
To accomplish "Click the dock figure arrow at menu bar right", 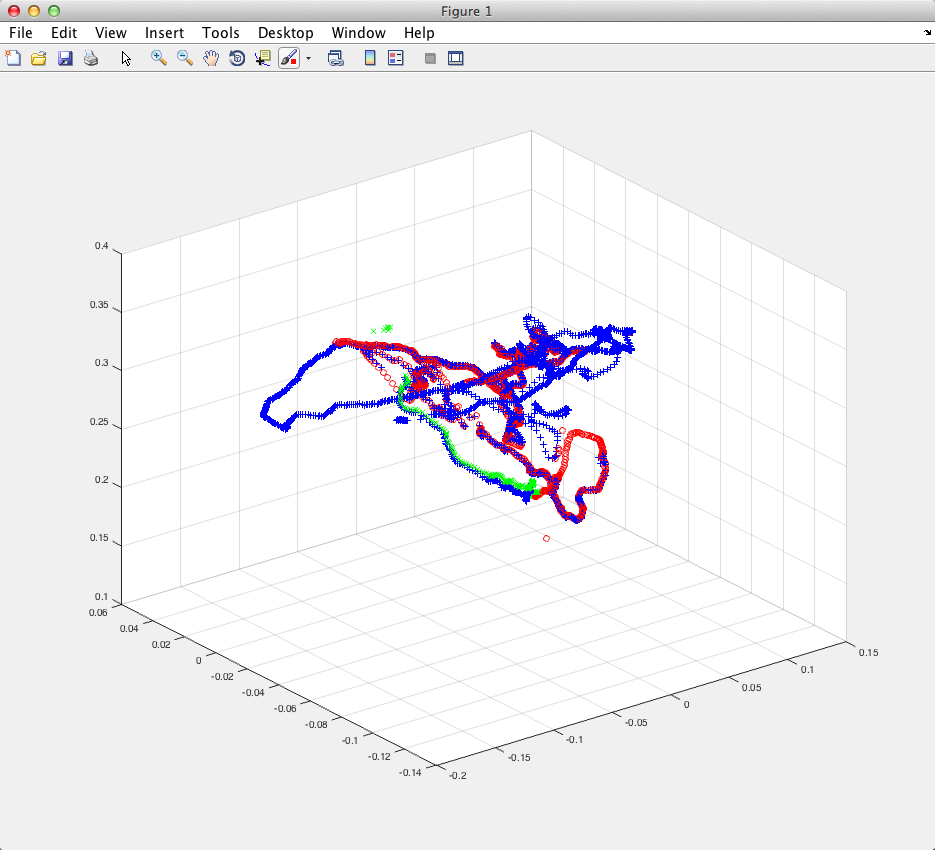I will pos(927,33).
